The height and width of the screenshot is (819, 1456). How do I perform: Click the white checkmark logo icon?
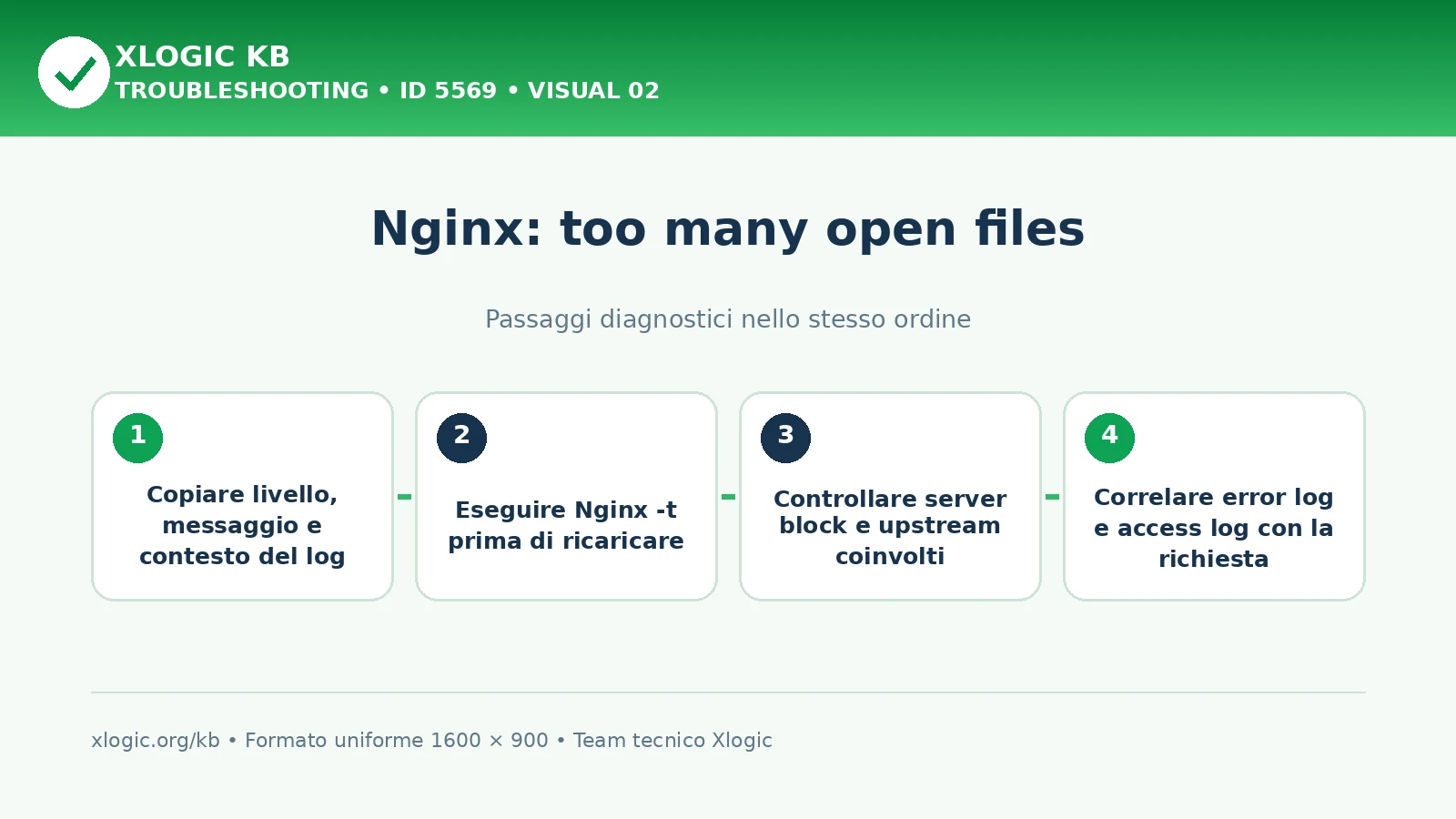coord(74,73)
